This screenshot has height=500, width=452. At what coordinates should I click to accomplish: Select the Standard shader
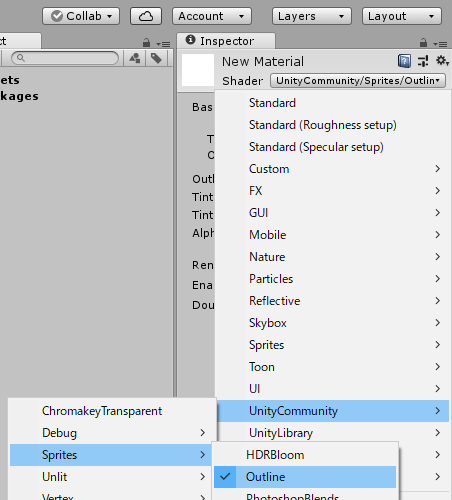(x=332, y=103)
